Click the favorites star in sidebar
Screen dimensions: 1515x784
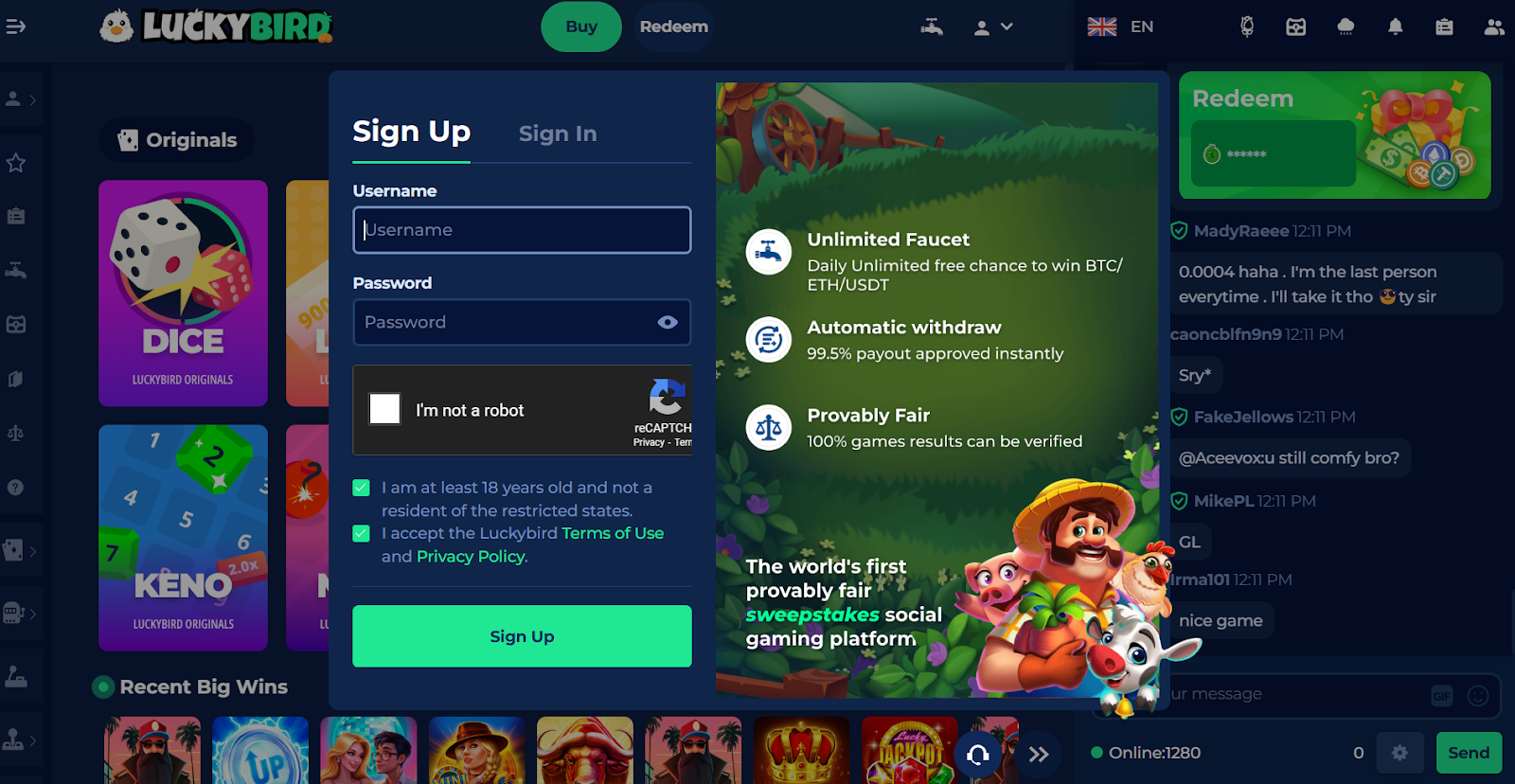click(x=16, y=163)
